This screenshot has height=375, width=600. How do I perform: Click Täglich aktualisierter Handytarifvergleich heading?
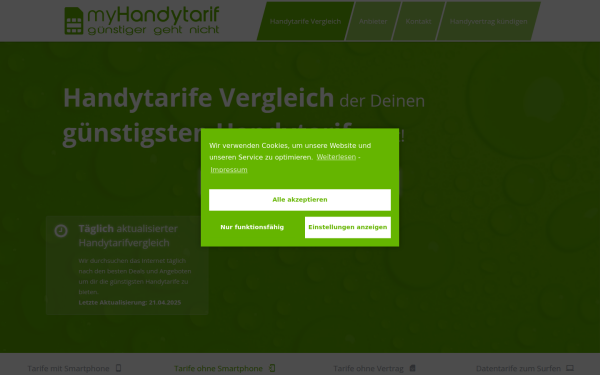[128, 236]
